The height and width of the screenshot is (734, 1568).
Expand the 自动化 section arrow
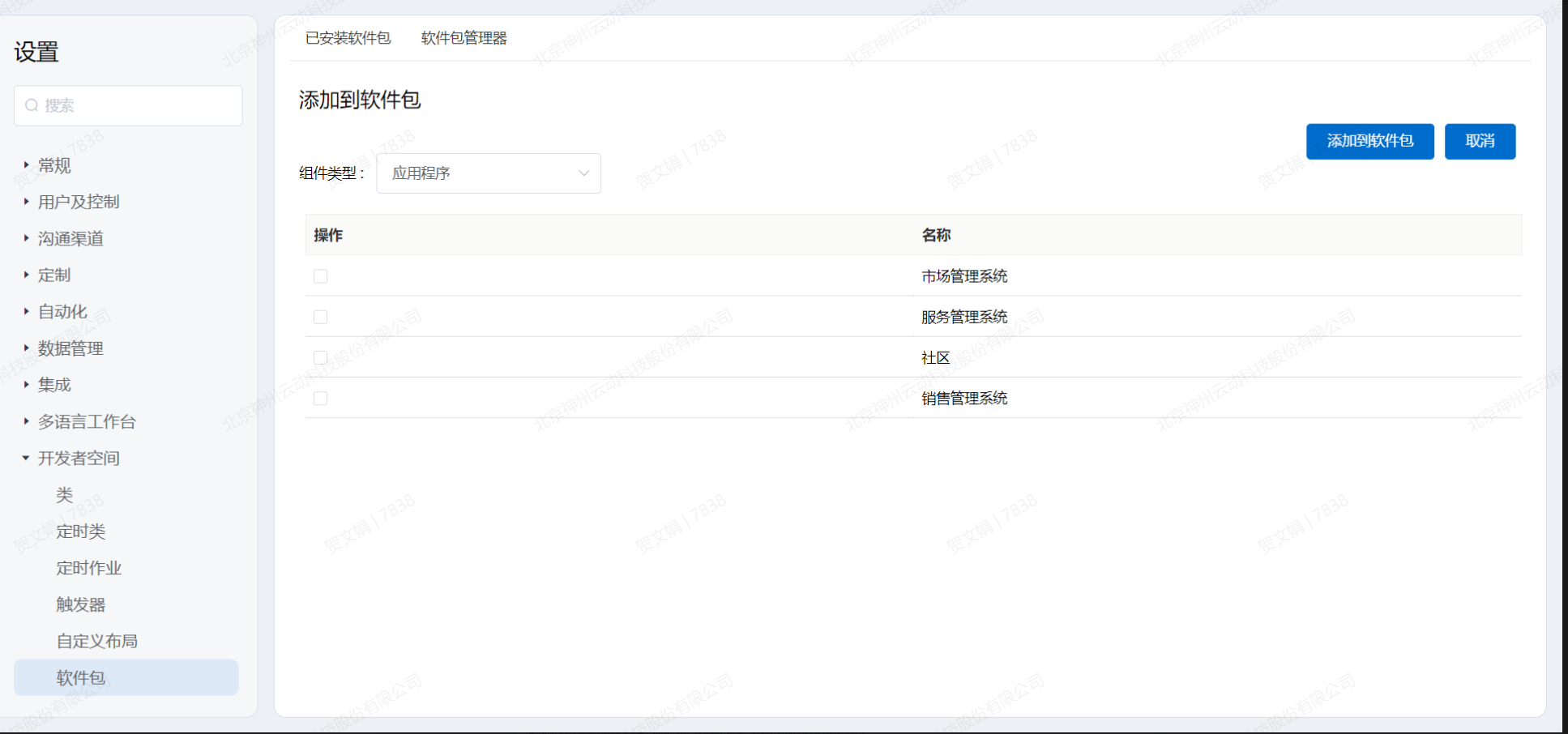pos(26,312)
